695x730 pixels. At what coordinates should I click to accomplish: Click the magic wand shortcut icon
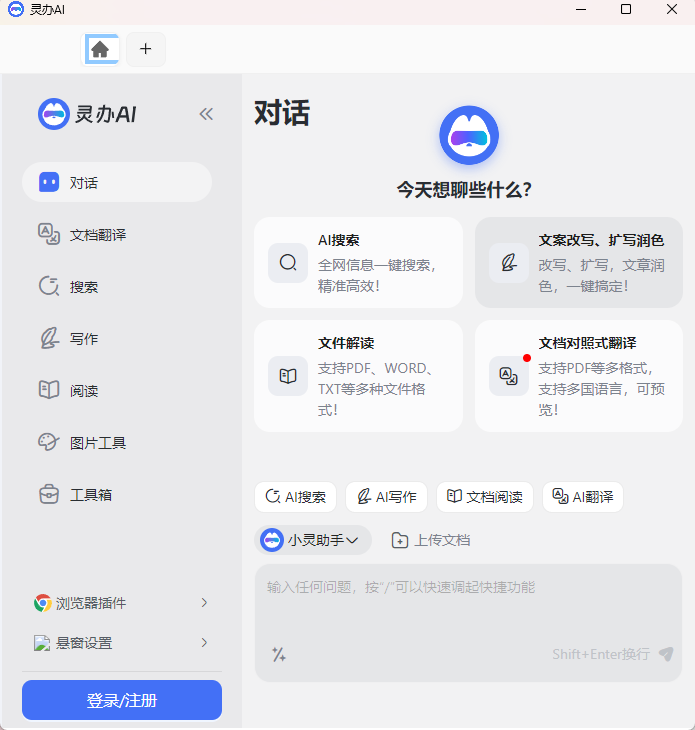[x=279, y=654]
